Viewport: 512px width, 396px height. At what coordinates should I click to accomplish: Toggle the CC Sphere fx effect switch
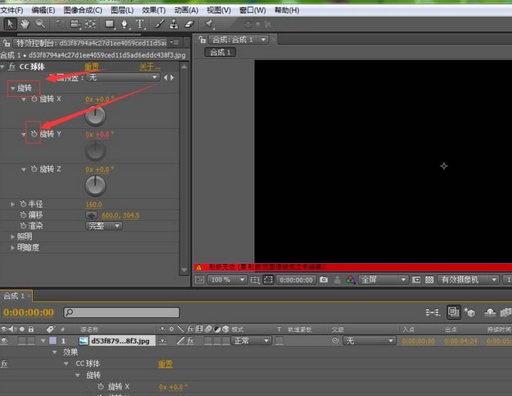tap(12, 67)
